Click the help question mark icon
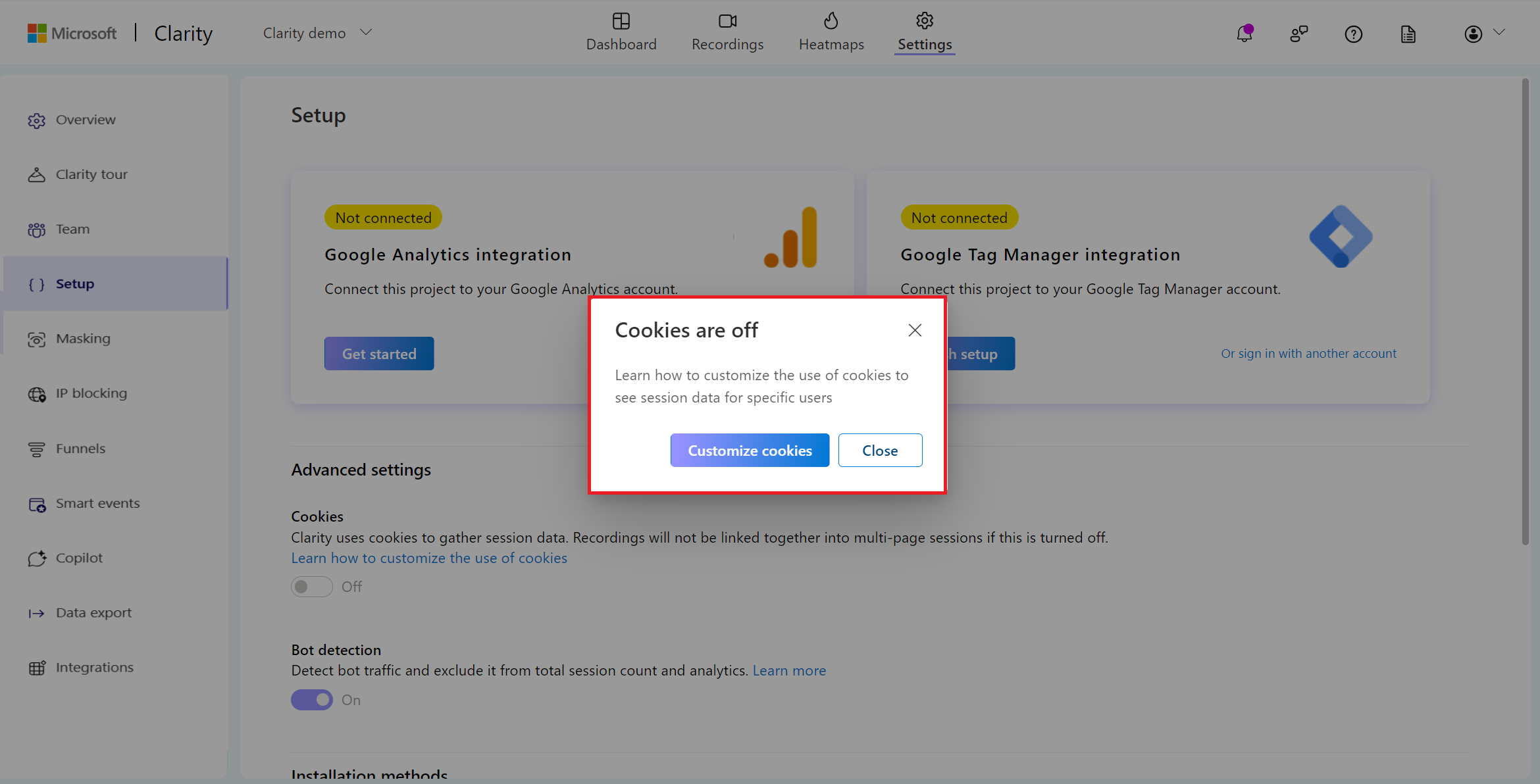Image resolution: width=1540 pixels, height=784 pixels. 1353,34
